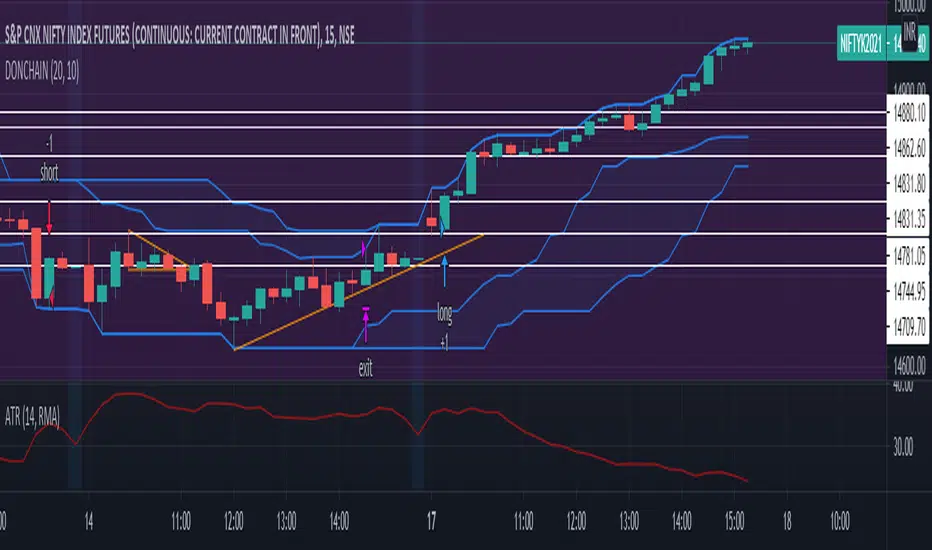Click the red short signal arrow
Viewport: 932px width, 550px height.
pyautogui.click(x=49, y=217)
